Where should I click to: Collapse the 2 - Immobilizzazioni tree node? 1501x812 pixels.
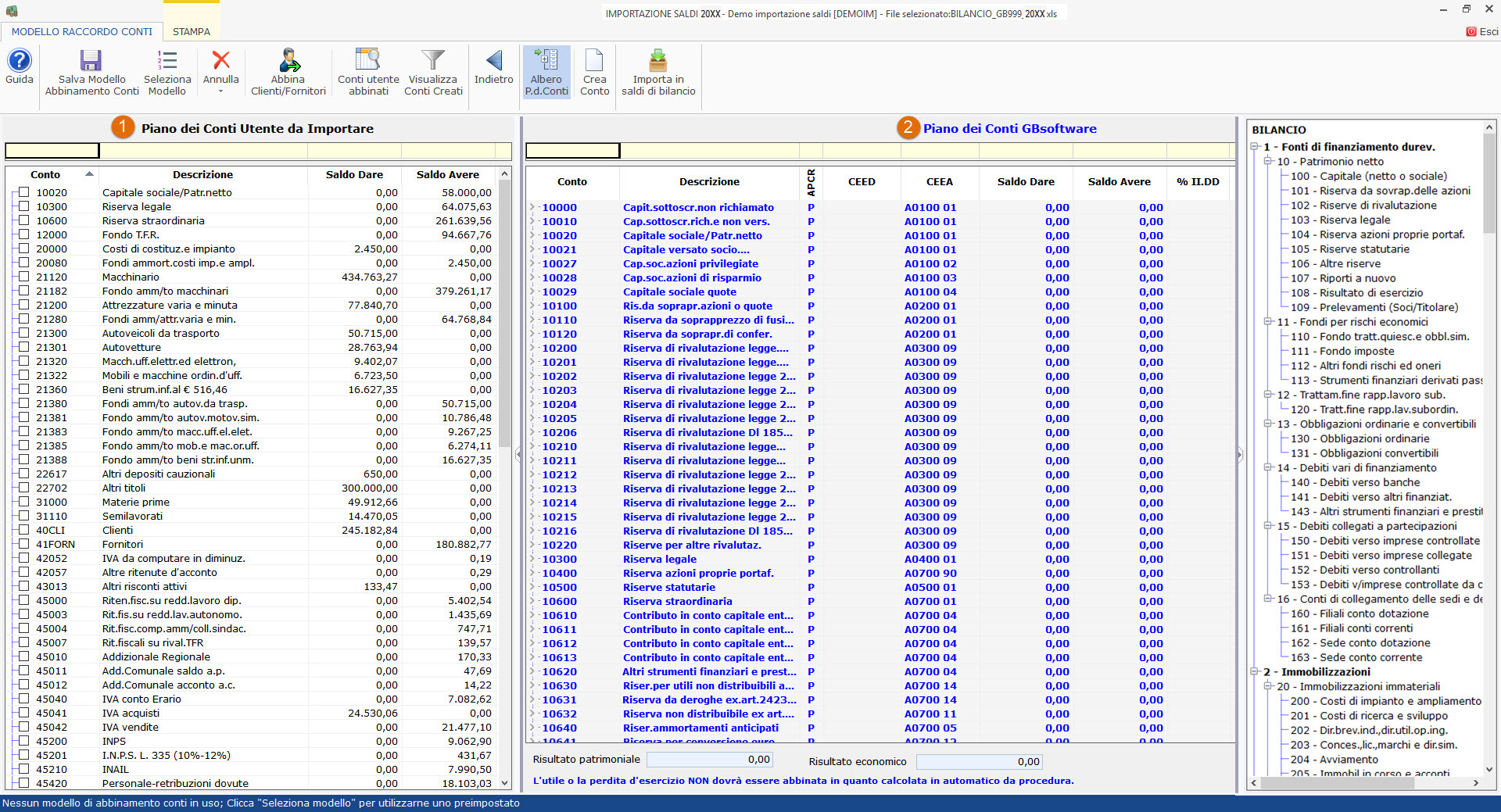[1255, 672]
